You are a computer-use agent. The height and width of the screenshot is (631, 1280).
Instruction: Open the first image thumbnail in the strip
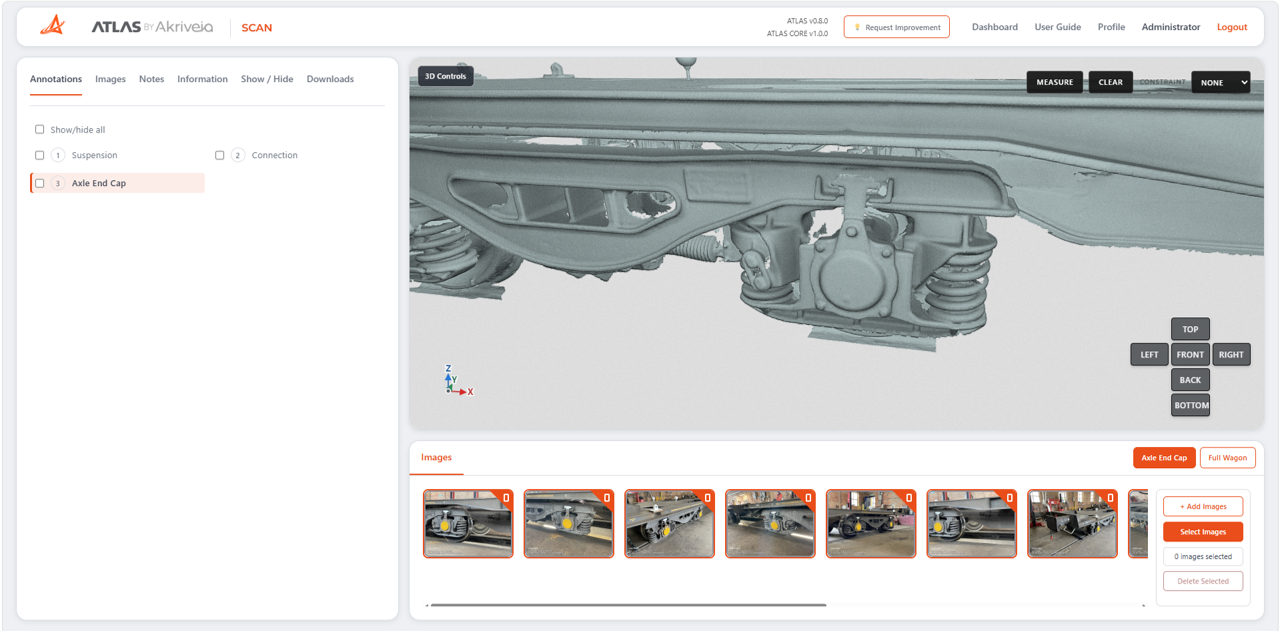tap(468, 523)
